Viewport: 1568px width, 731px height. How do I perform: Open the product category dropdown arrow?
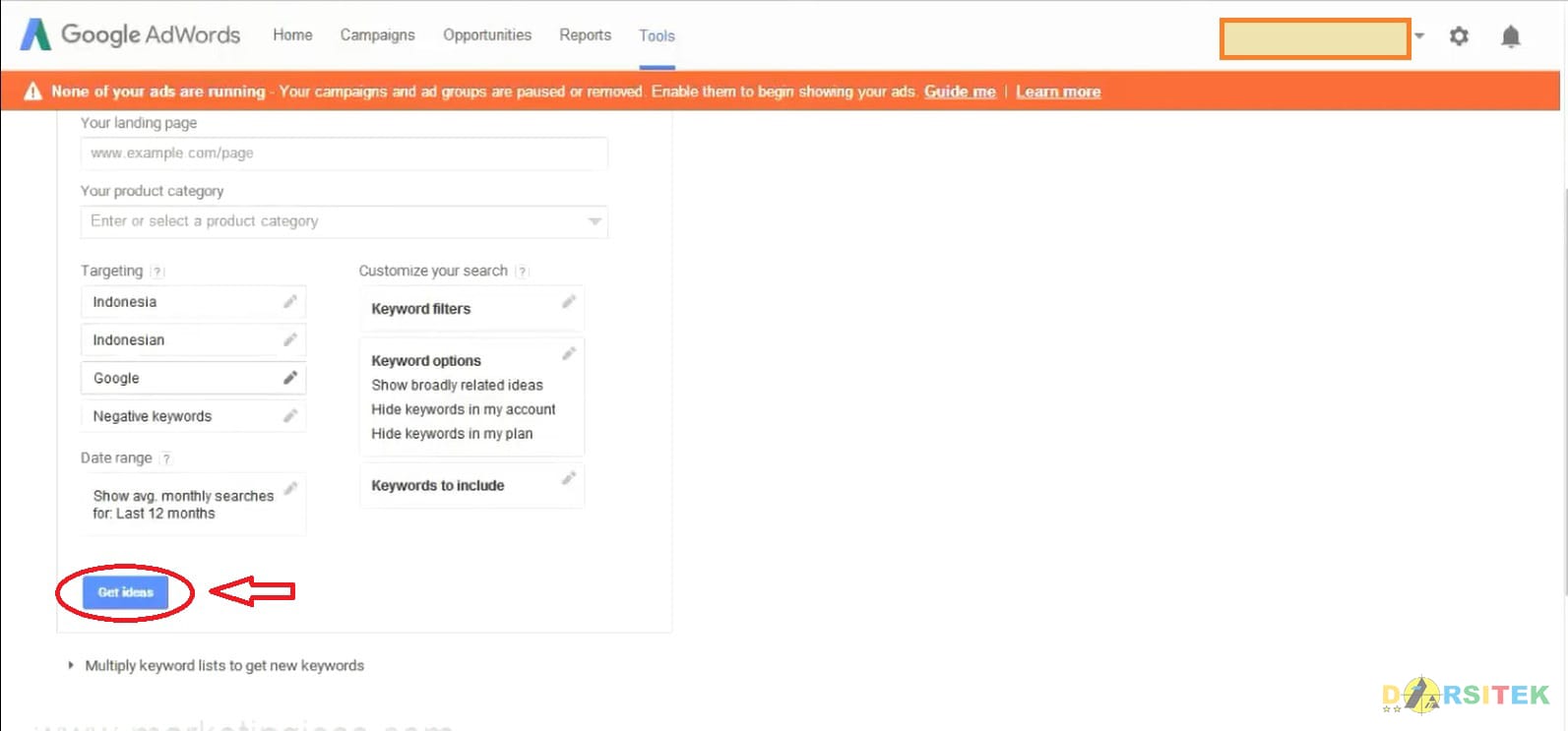click(595, 222)
